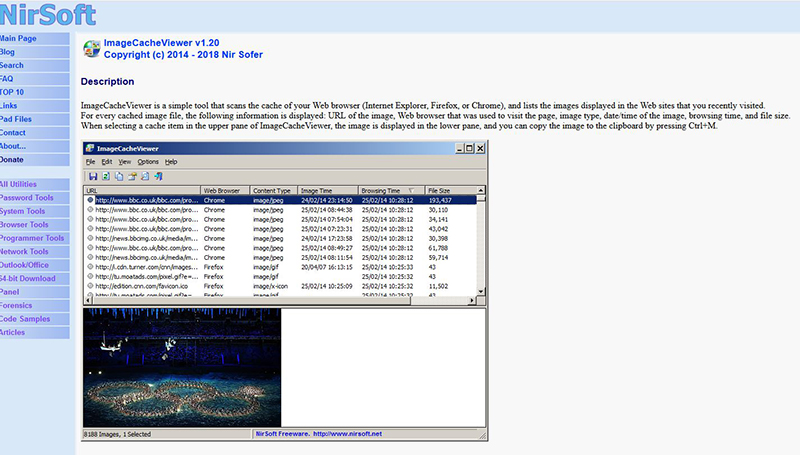Image resolution: width=800 pixels, height=455 pixels.
Task: Open the Properties toolbar icon
Action: 132,176
